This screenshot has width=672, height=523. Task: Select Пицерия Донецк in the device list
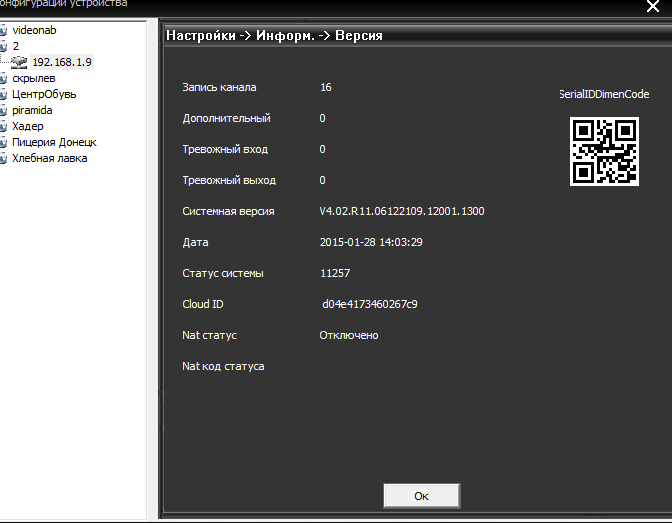tap(54, 142)
